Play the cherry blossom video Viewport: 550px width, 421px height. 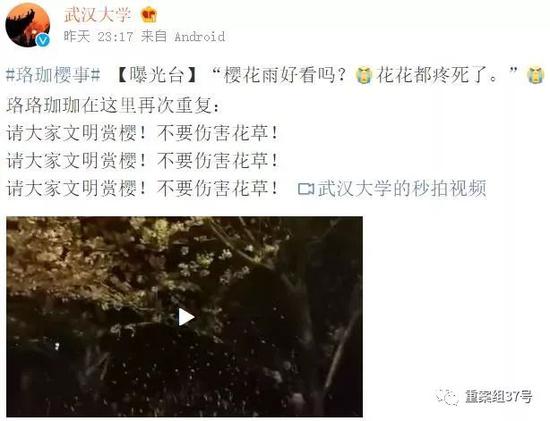tap(186, 317)
